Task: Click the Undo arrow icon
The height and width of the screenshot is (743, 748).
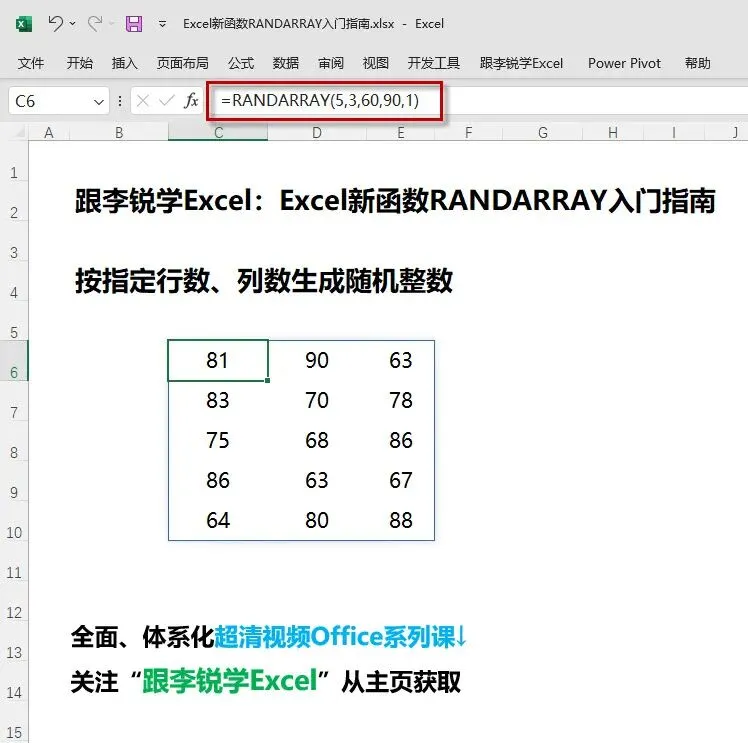Action: tap(55, 23)
